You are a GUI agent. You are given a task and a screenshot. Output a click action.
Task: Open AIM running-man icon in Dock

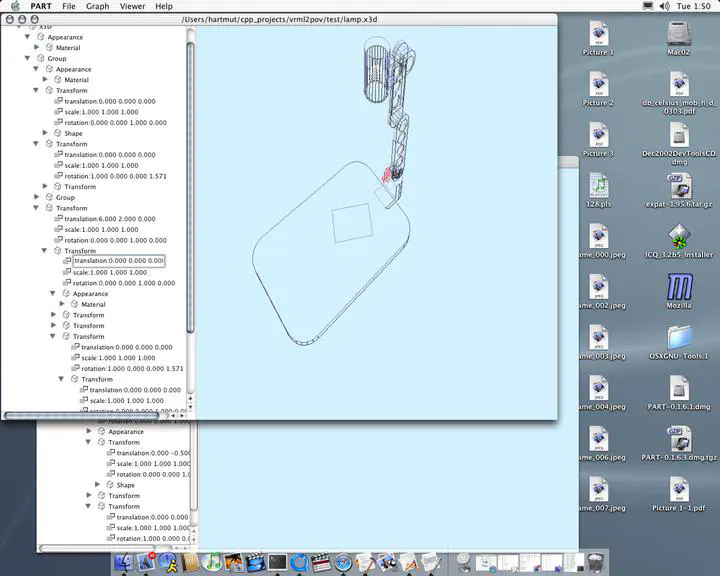point(168,563)
